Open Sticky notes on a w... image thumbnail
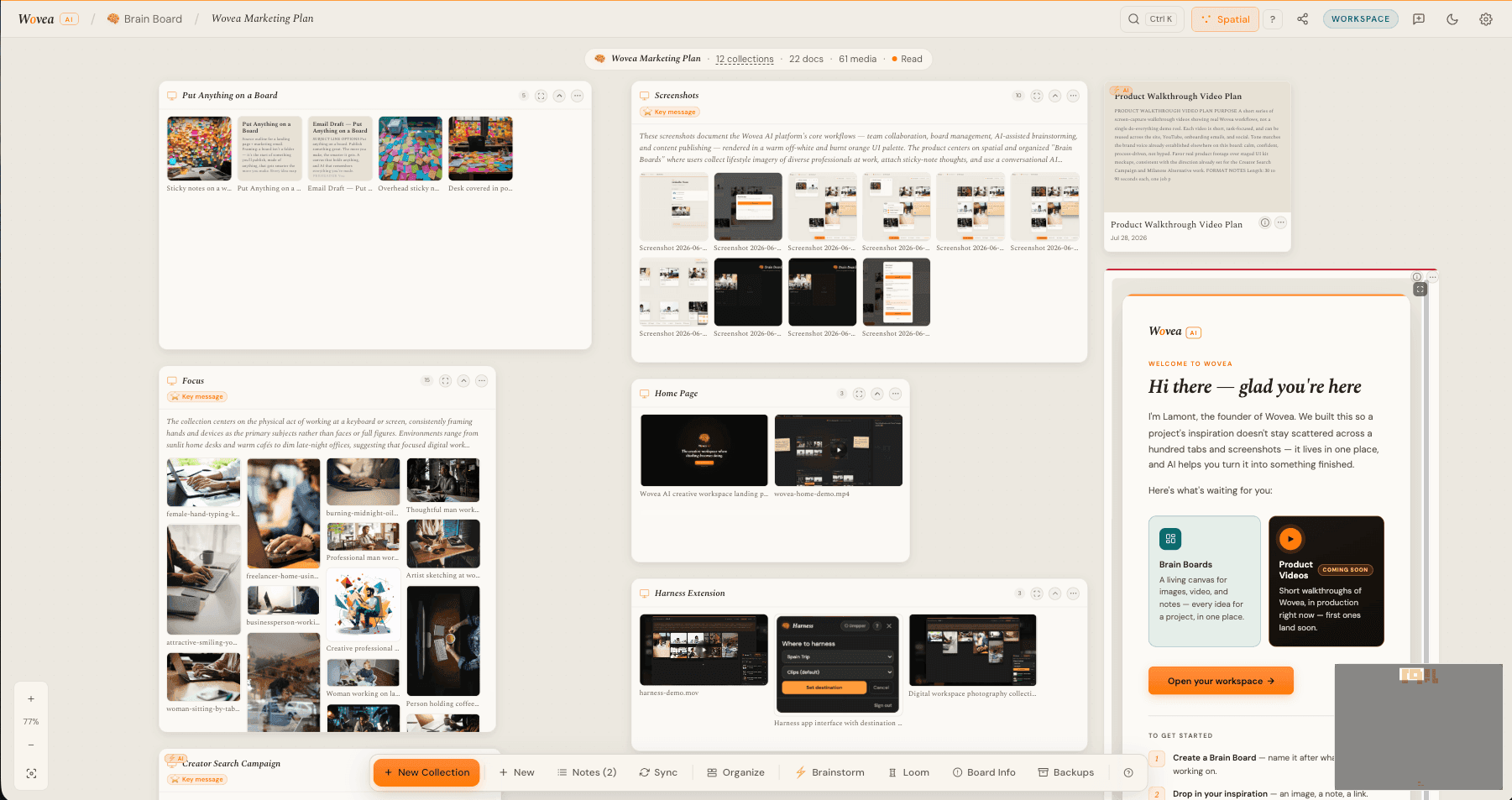The width and height of the screenshot is (1512, 800). tap(199, 149)
